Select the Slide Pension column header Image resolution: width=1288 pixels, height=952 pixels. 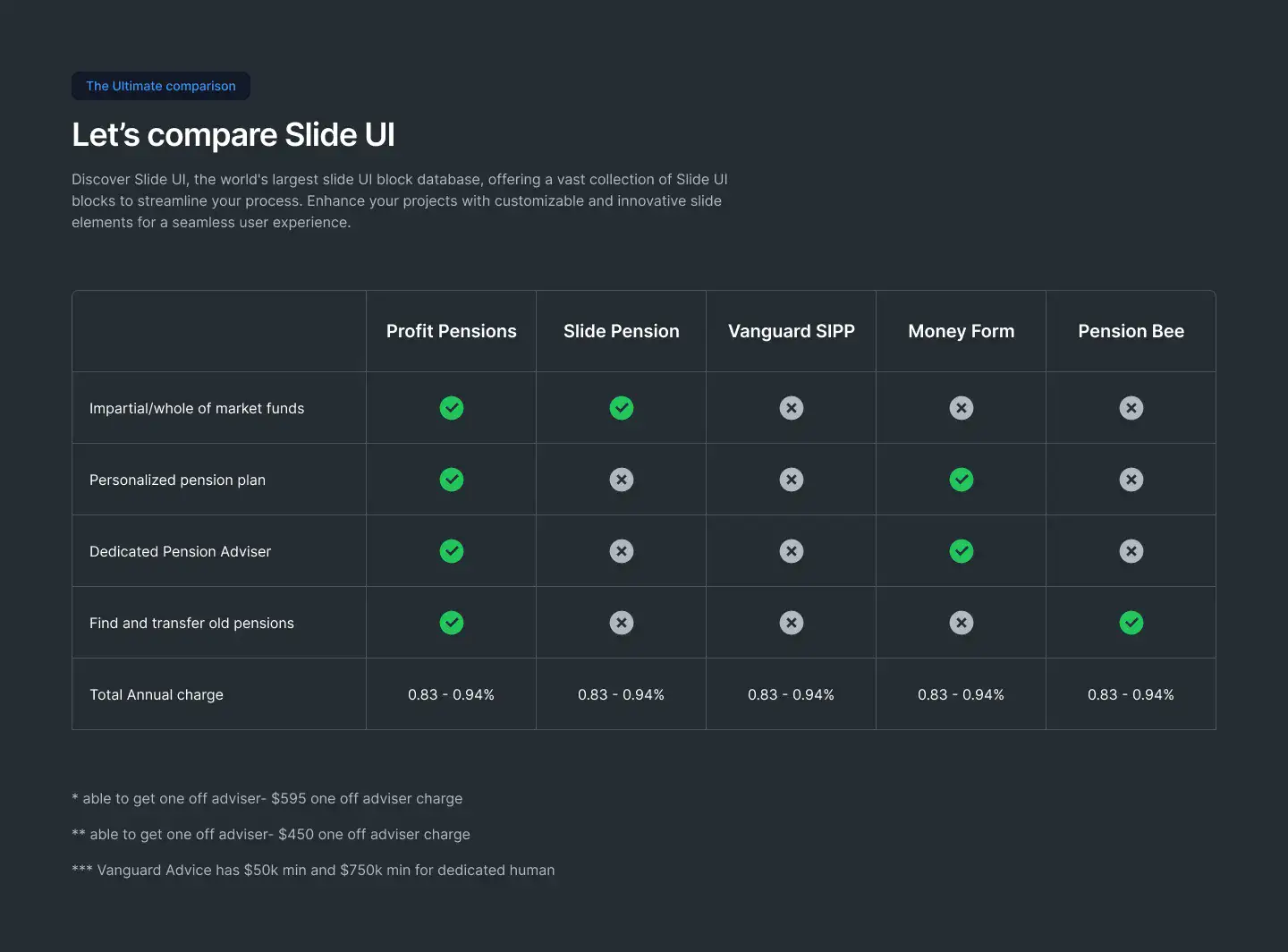pyautogui.click(x=622, y=331)
